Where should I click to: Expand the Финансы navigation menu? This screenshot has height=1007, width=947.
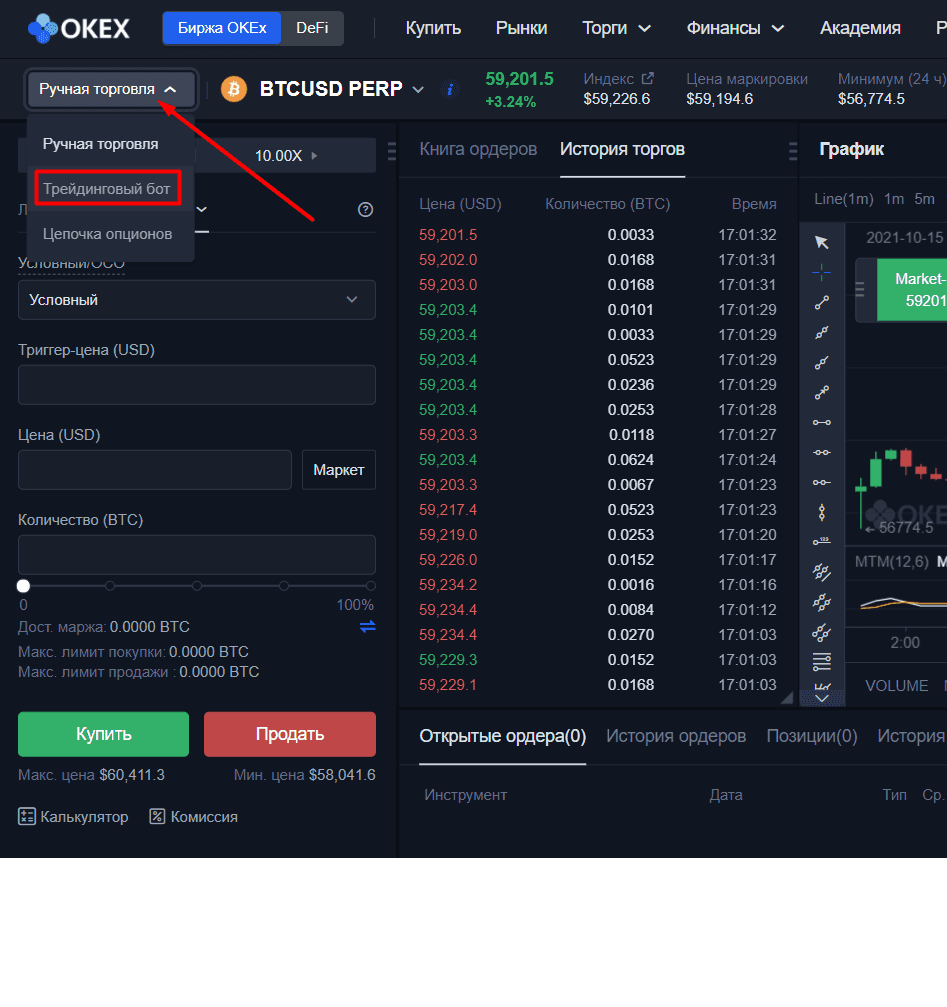(x=735, y=28)
